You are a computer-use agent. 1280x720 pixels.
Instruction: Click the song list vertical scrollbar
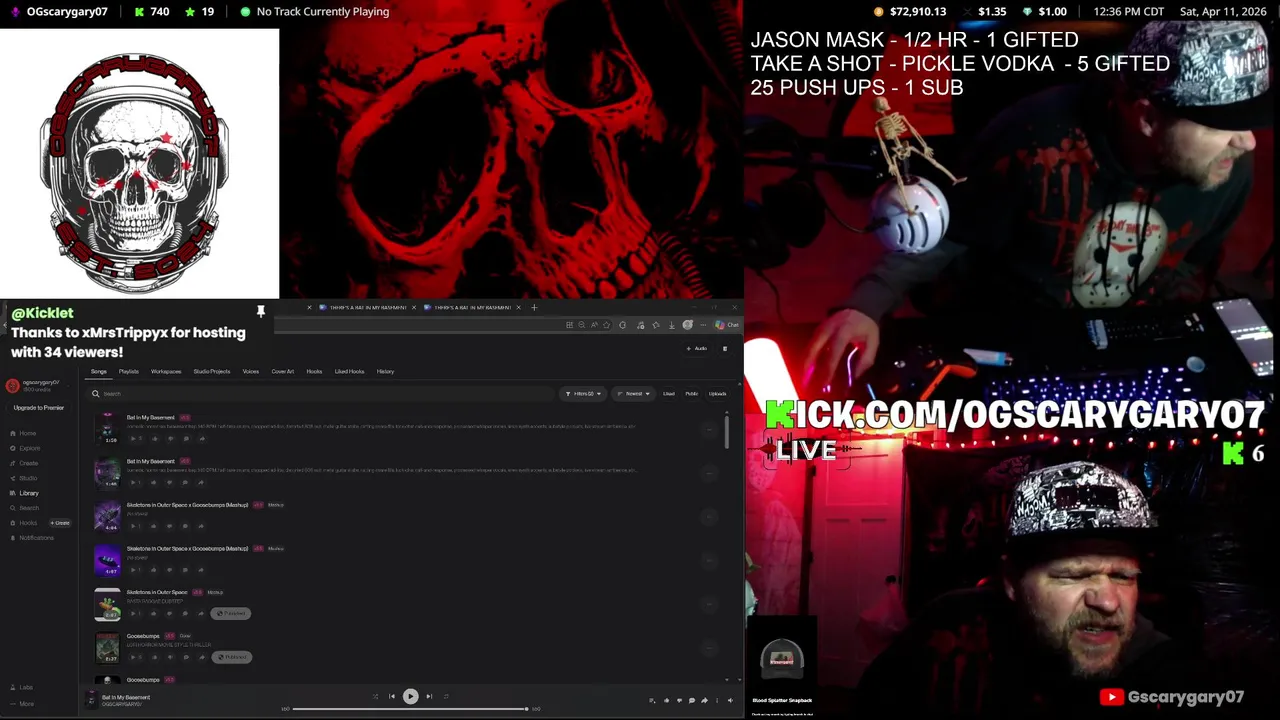pos(727,430)
